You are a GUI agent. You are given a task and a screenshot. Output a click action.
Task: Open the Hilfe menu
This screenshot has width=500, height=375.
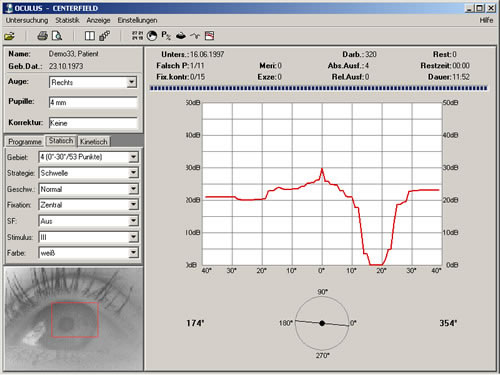[x=486, y=20]
